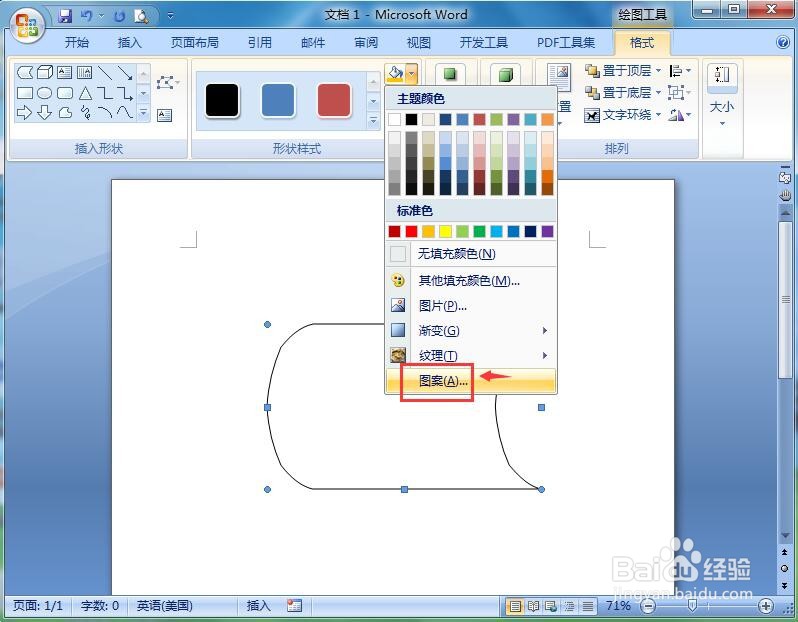Select the straight line shape

tap(105, 72)
